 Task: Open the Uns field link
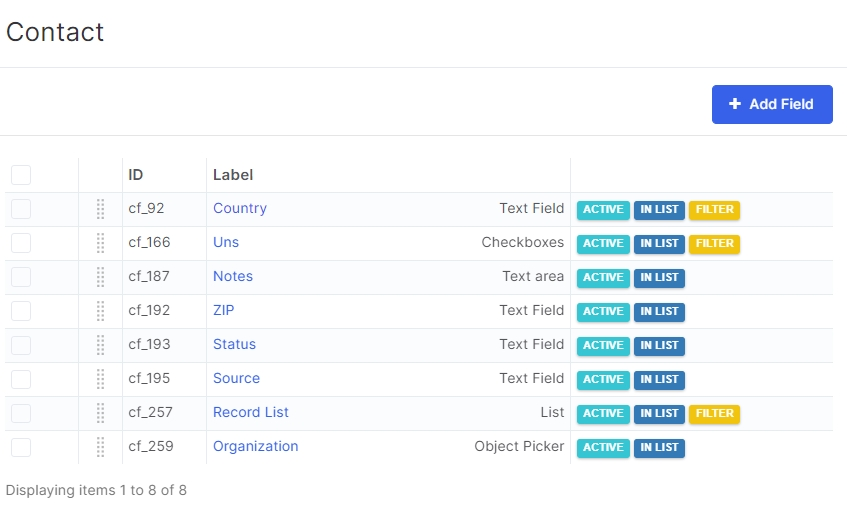tap(226, 242)
